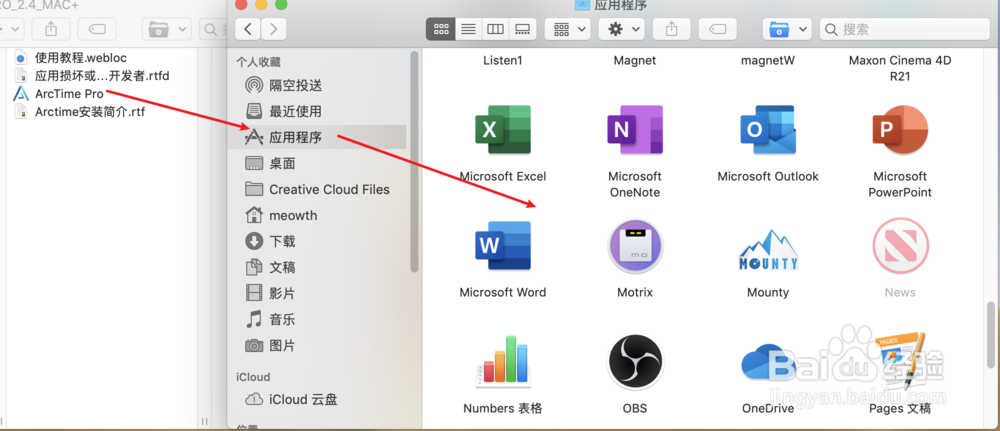Click share button in back window toolbar

52,29
